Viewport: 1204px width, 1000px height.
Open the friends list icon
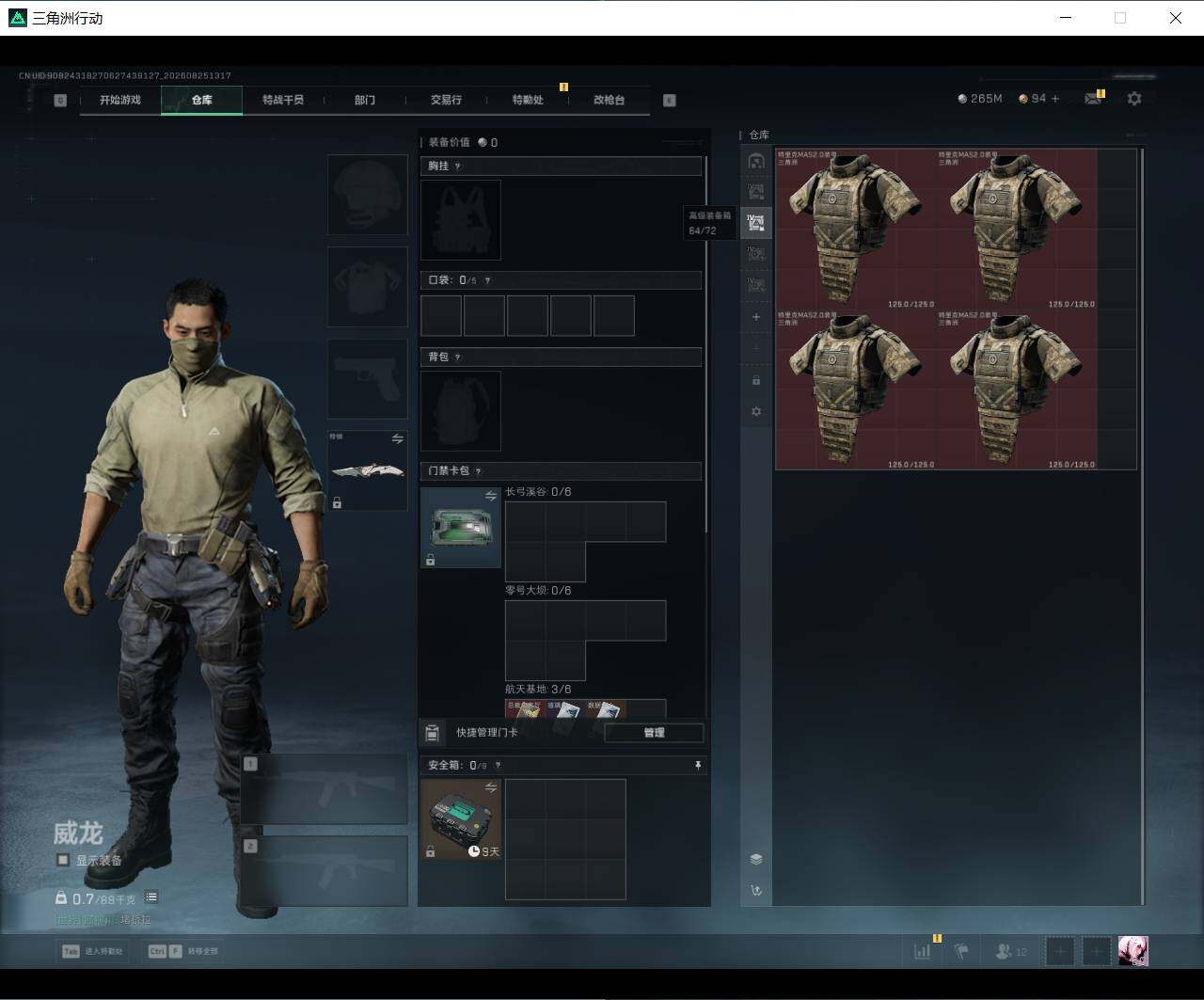pos(1004,951)
